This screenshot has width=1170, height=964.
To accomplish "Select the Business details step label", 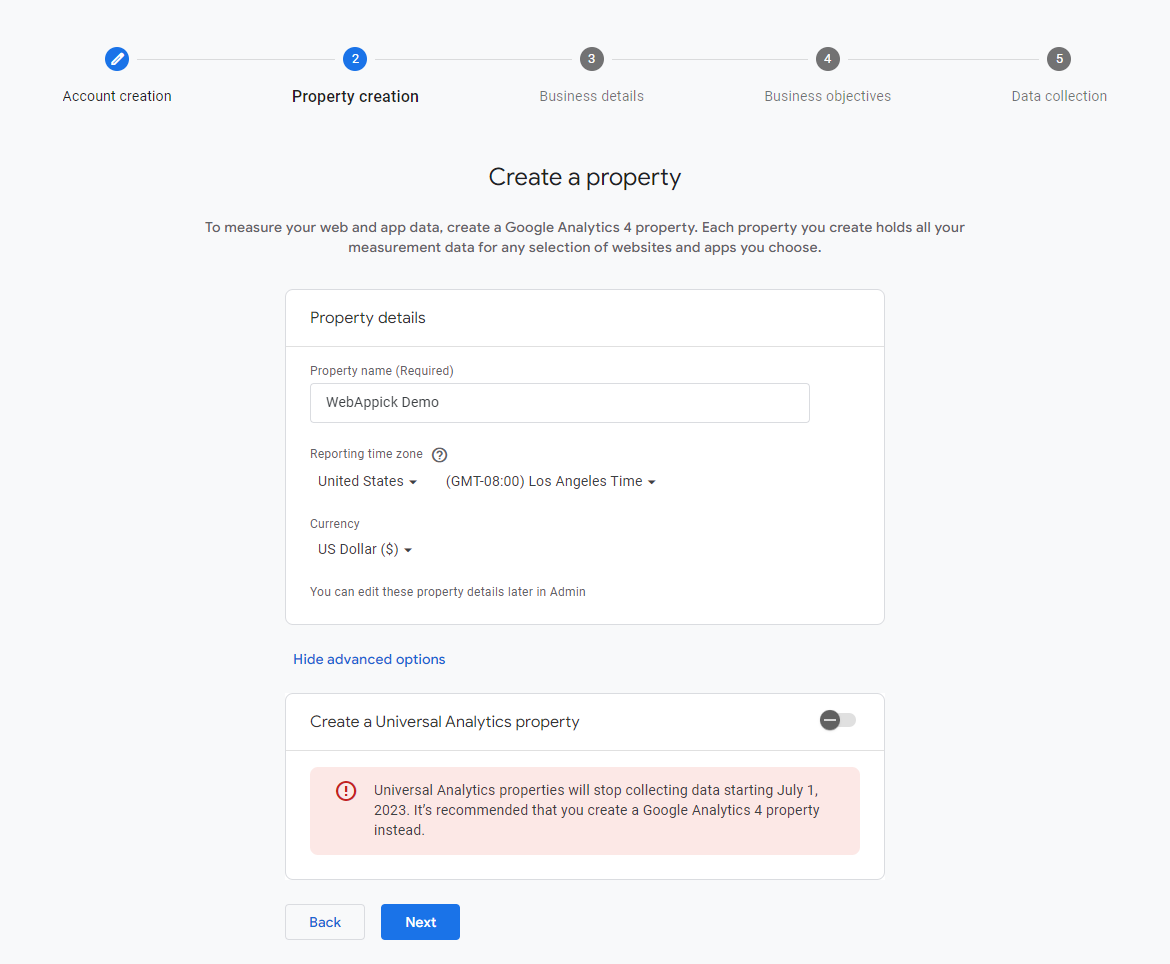I will [x=591, y=96].
